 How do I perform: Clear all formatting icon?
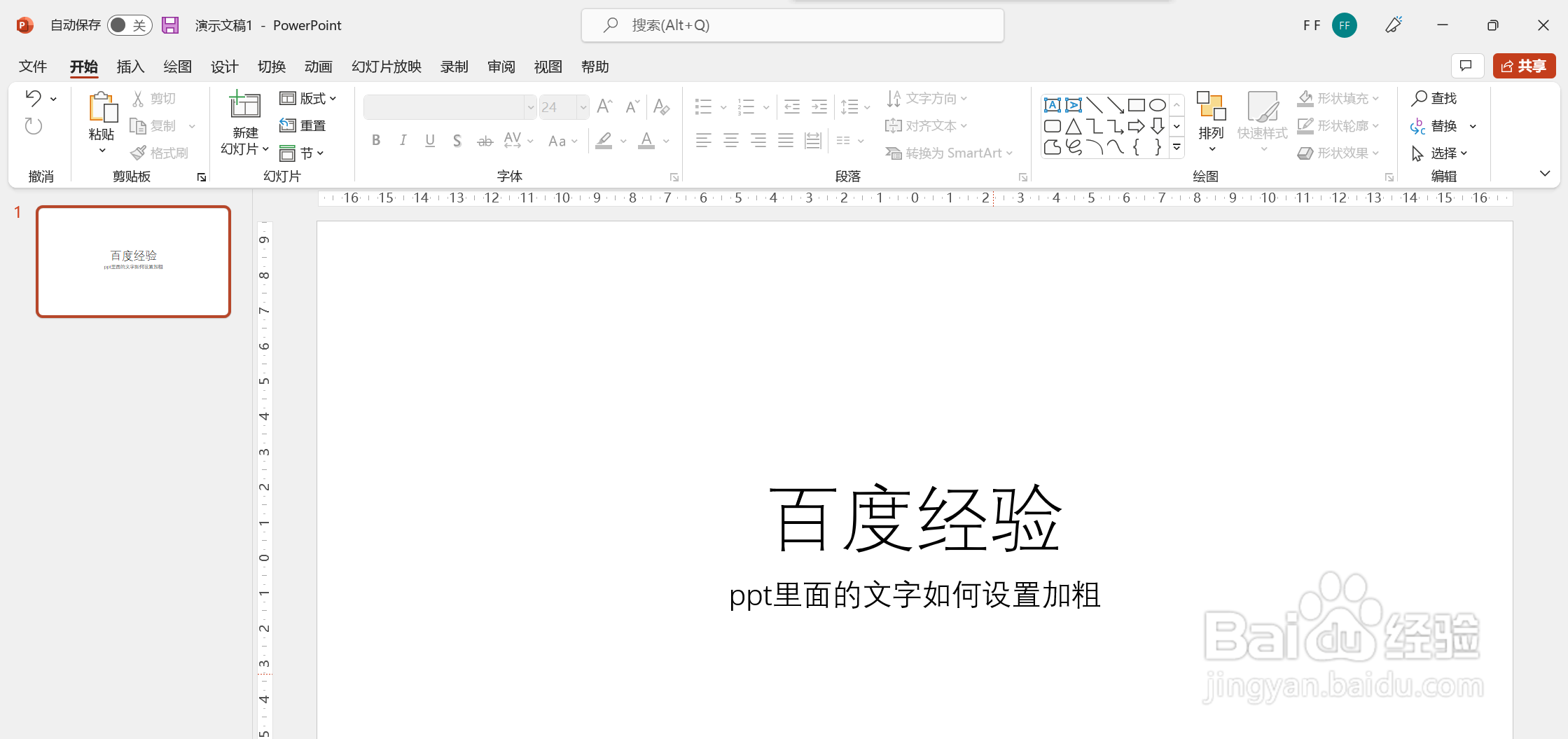661,106
